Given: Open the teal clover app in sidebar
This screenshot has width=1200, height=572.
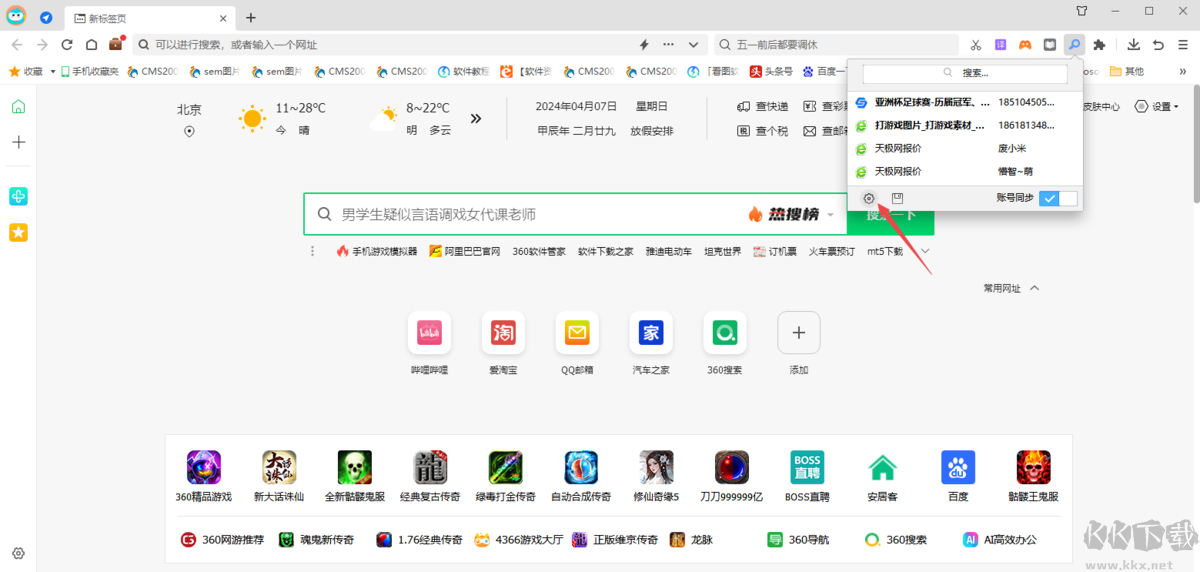Looking at the screenshot, I should click(18, 196).
